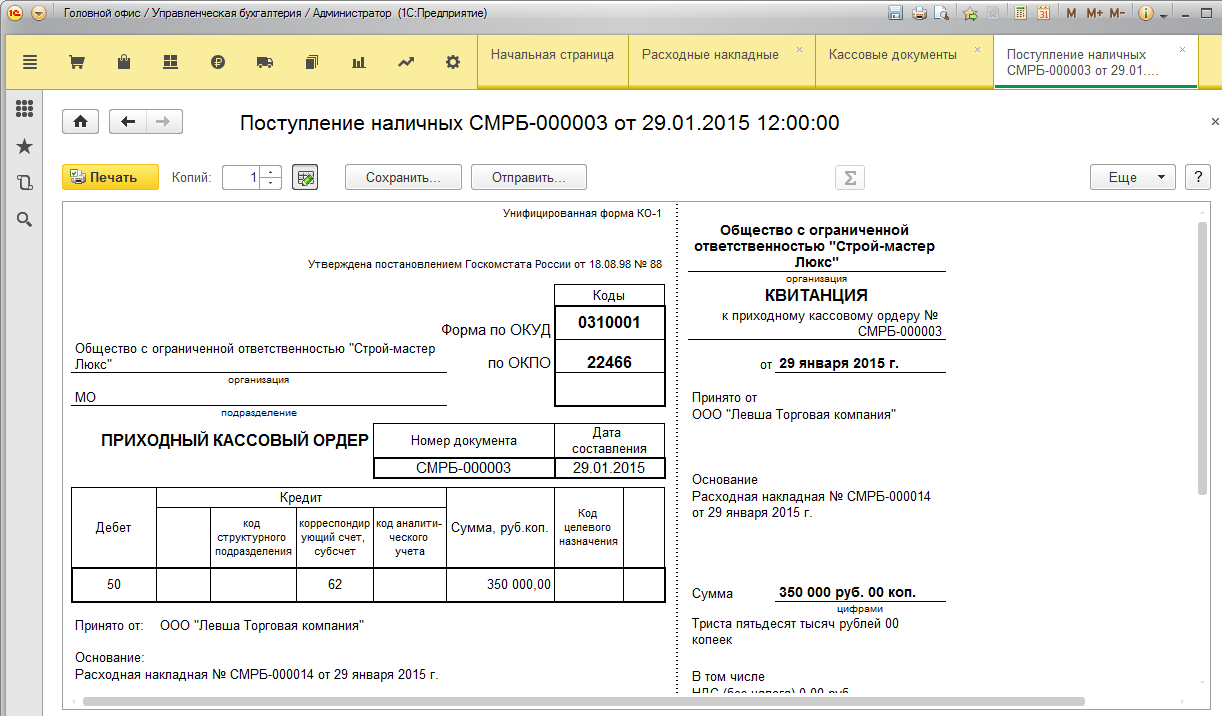The width and height of the screenshot is (1222, 716).
Task: Open the ruble money section icon
Action: 218,62
